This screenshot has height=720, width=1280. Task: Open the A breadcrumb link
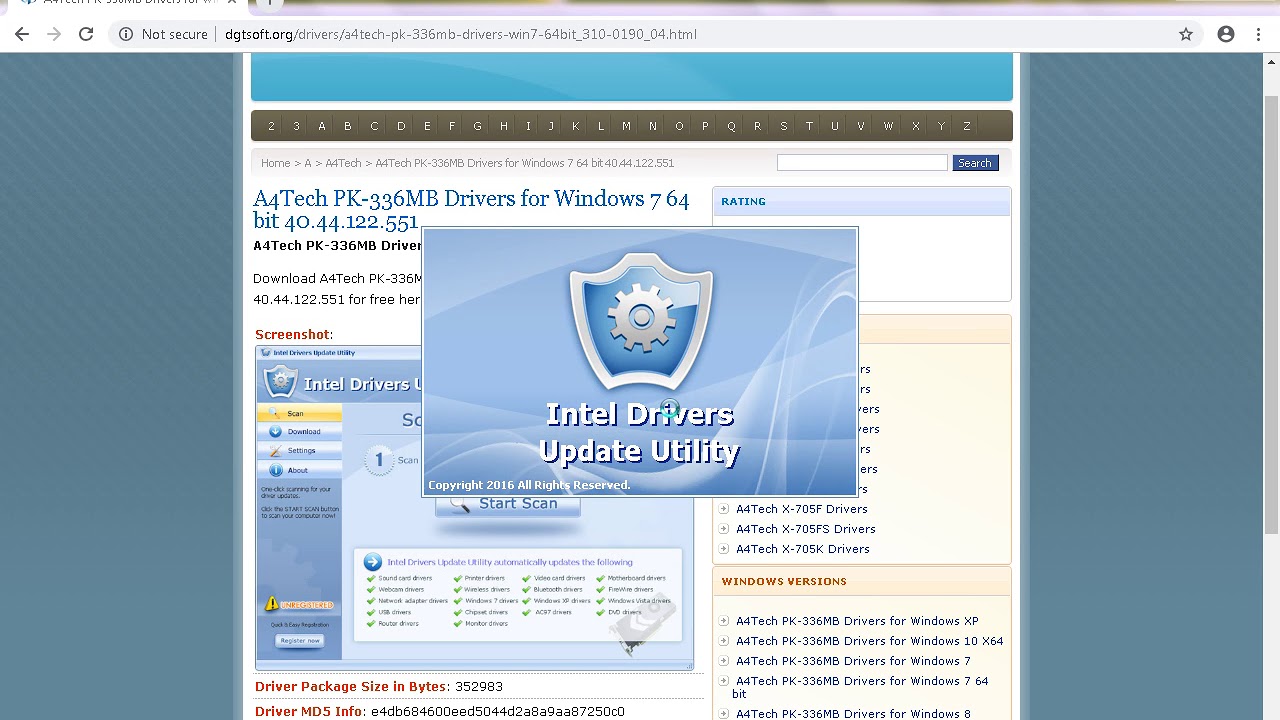tap(308, 163)
